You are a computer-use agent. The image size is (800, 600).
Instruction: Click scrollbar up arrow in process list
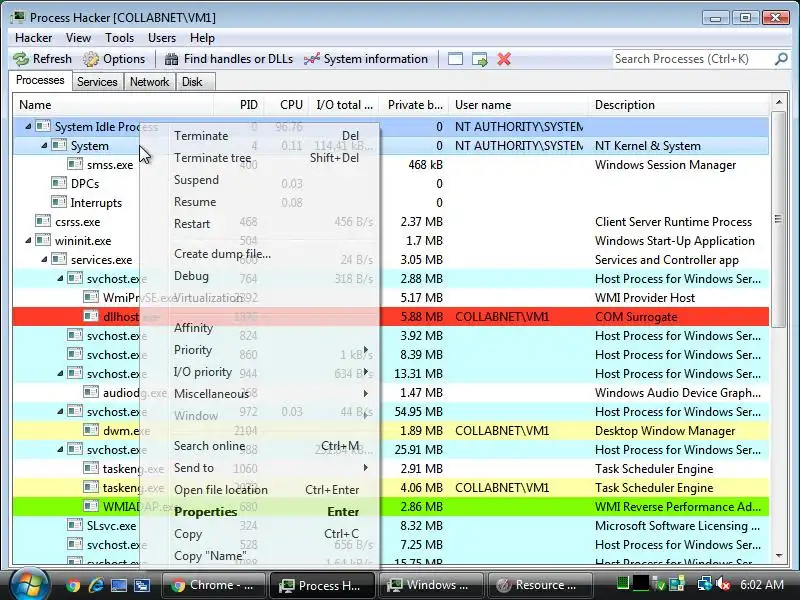[779, 103]
